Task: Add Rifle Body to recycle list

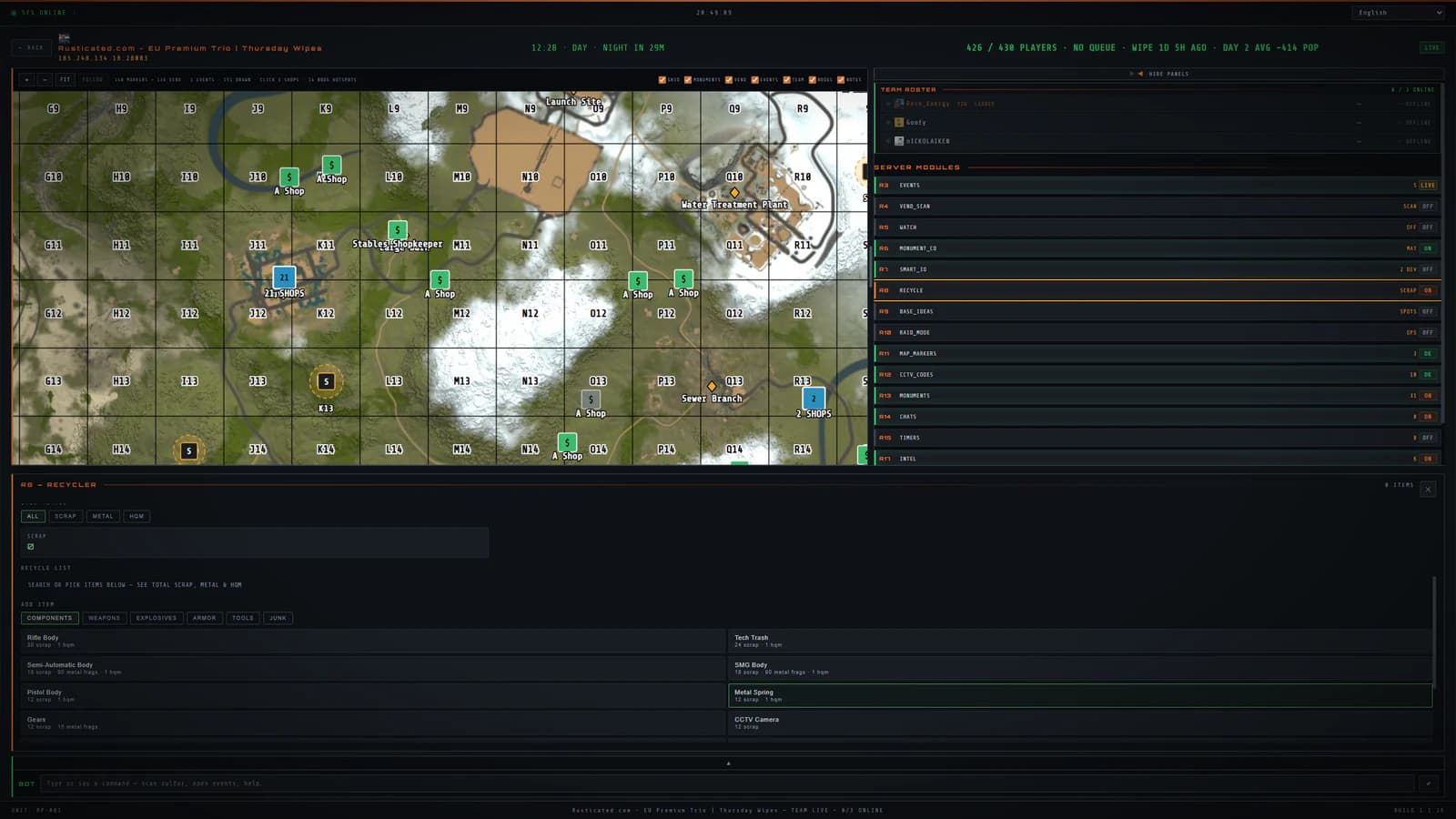Action: tap(373, 641)
